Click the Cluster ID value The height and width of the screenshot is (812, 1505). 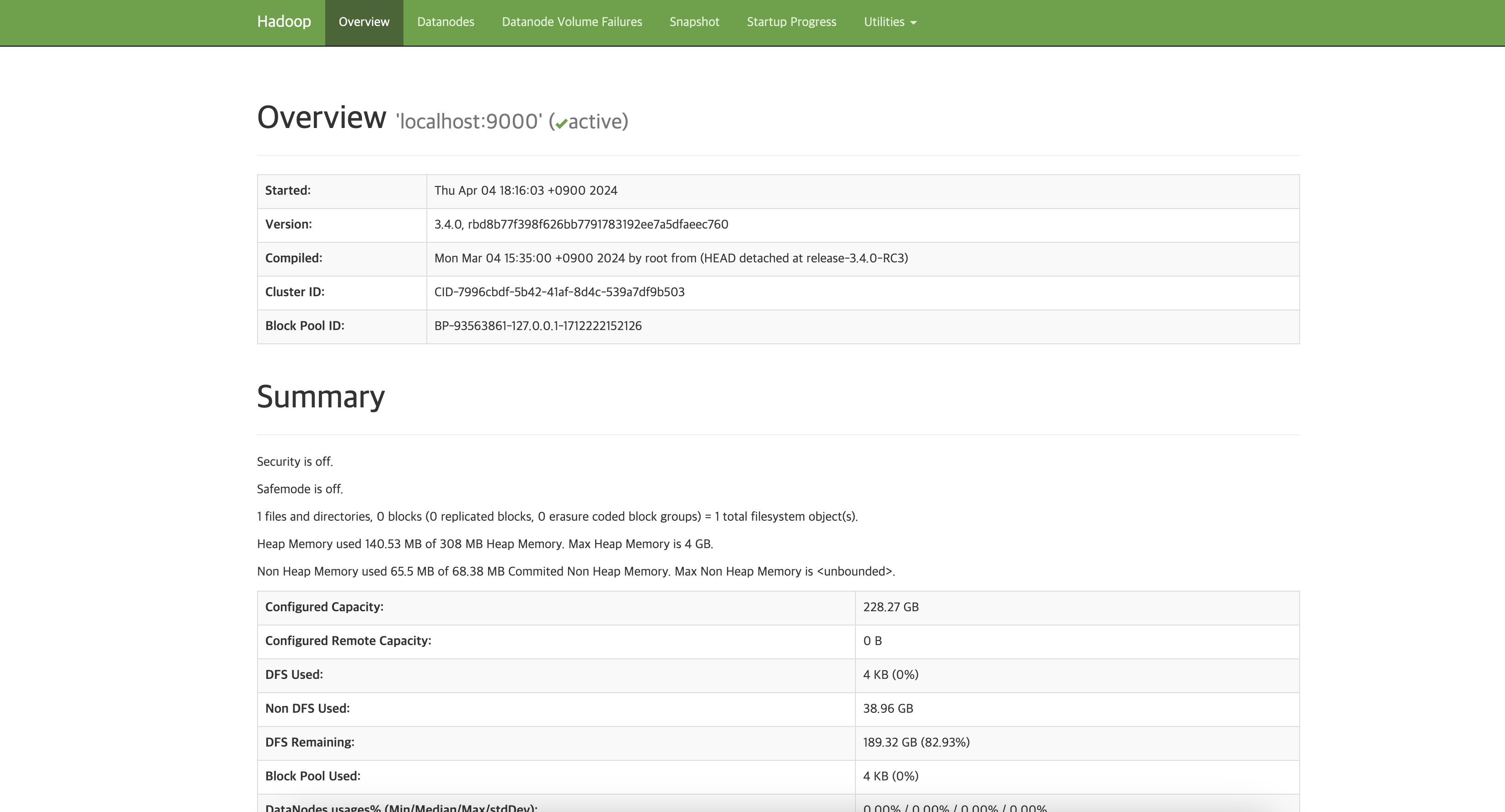click(559, 293)
